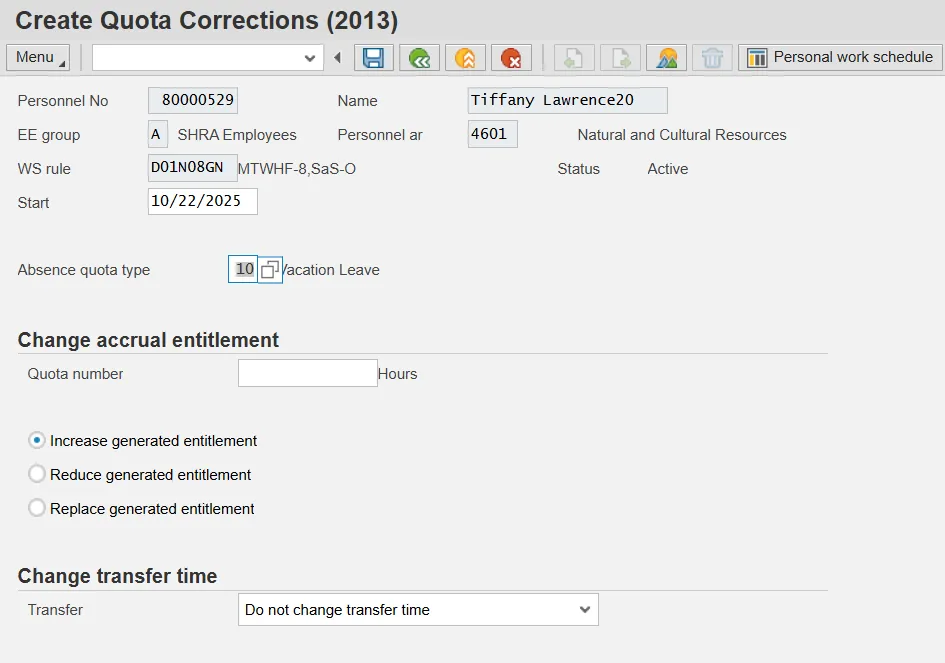This screenshot has height=663, width=945.
Task: Select Increase generated entitlement option
Action: pyautogui.click(x=37, y=441)
